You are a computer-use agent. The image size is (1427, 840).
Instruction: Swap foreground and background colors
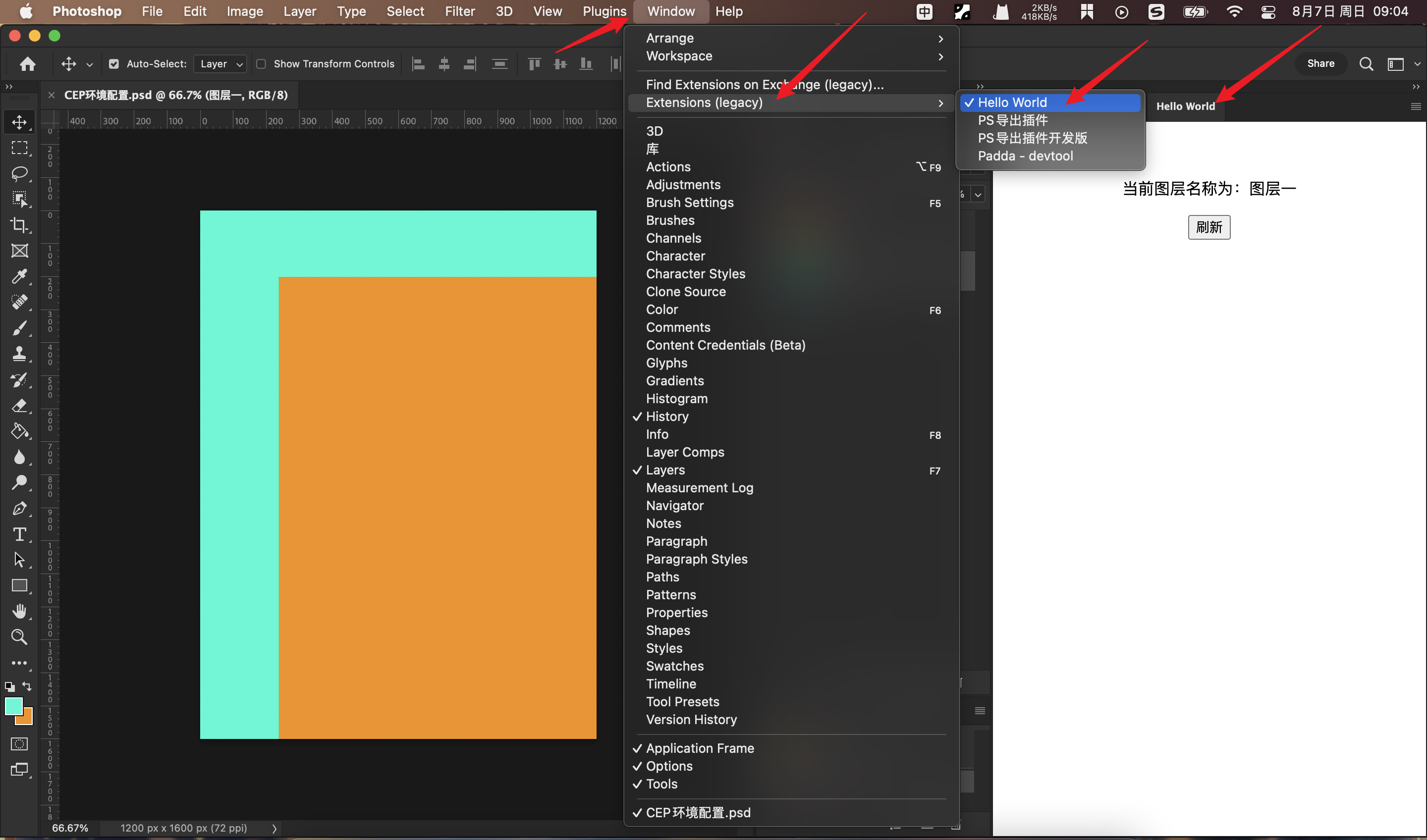[27, 686]
